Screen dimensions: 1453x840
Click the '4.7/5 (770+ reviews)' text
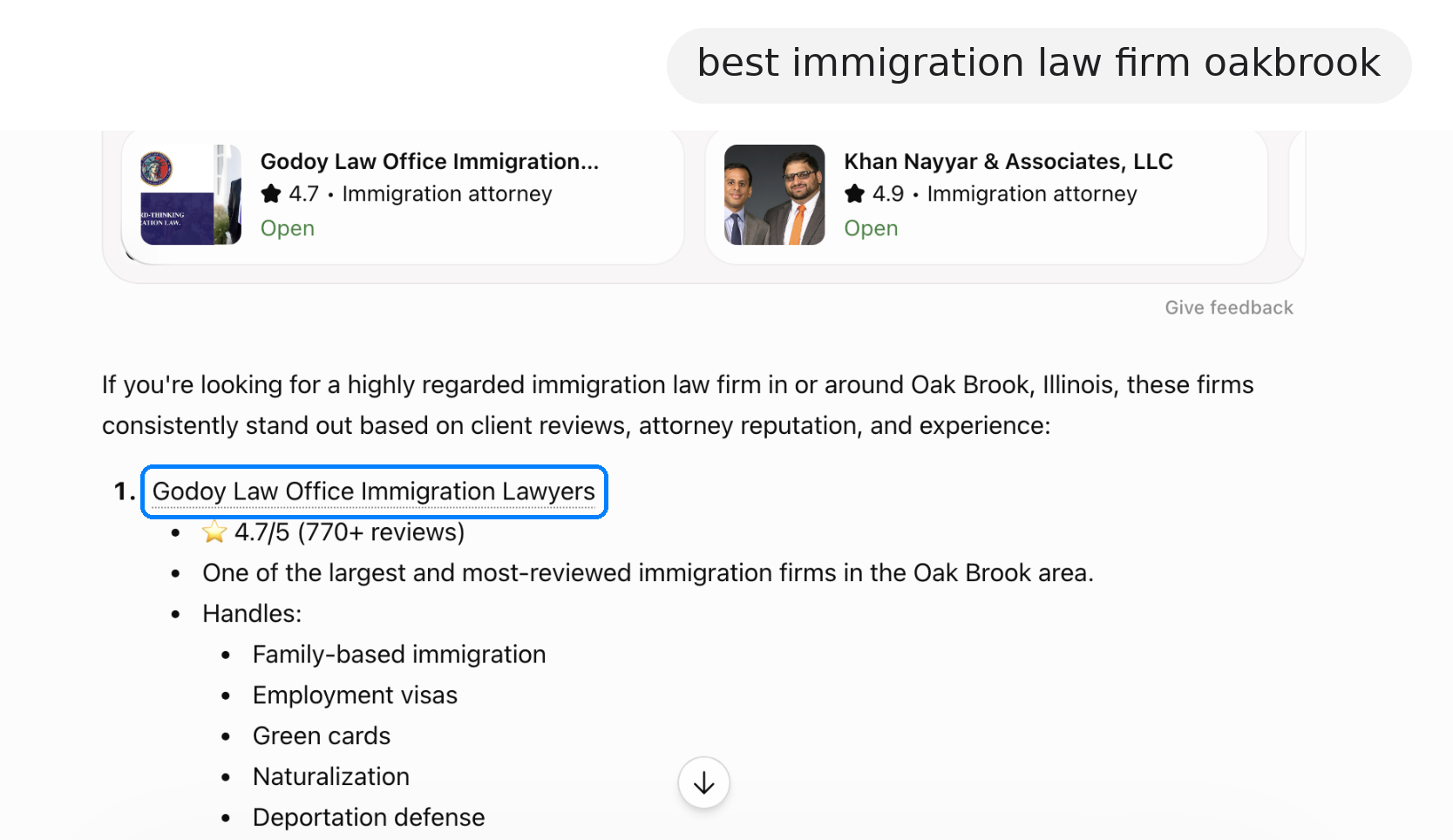pyautogui.click(x=350, y=532)
